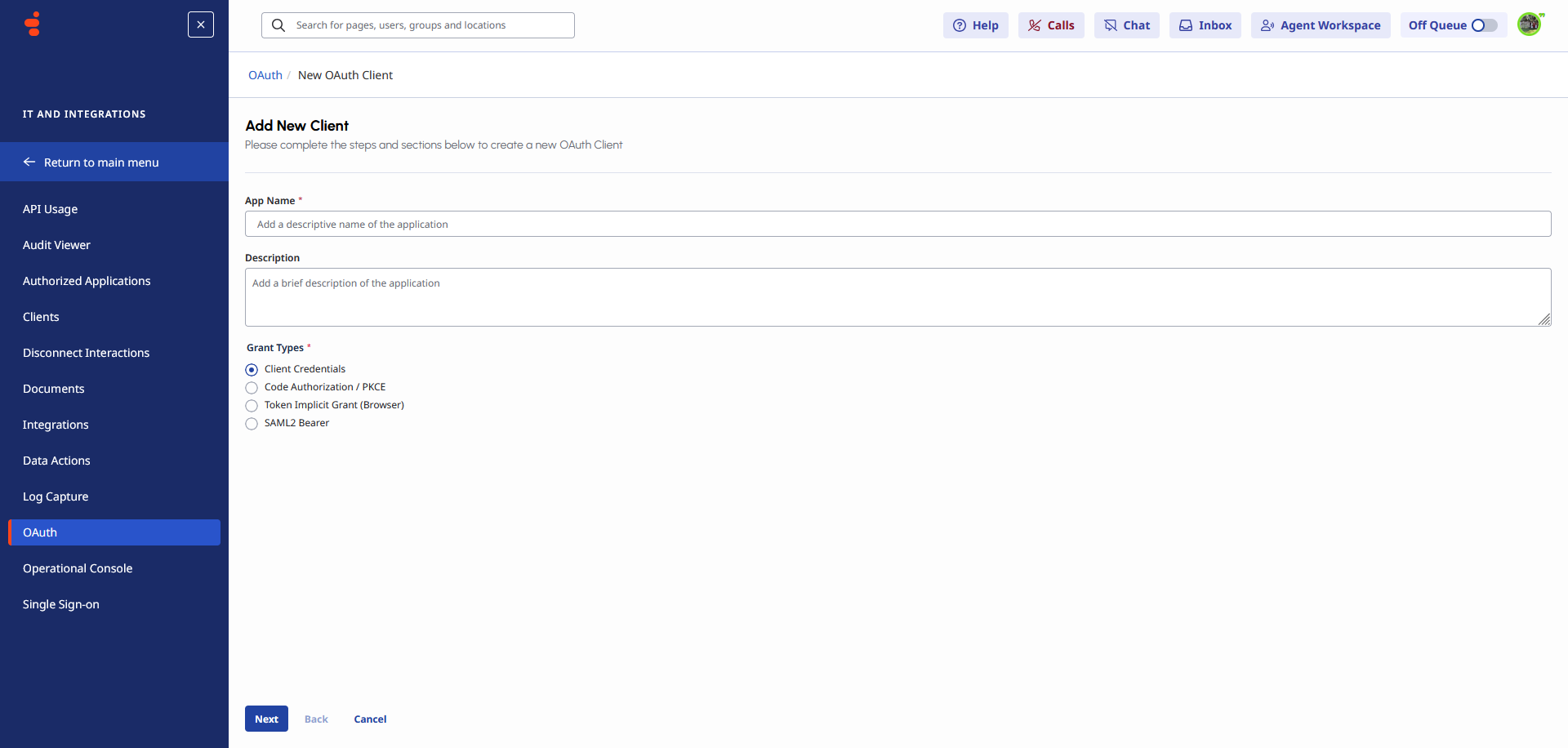Open Data Actions from the sidebar
This screenshot has height=748, width=1568.
point(56,461)
